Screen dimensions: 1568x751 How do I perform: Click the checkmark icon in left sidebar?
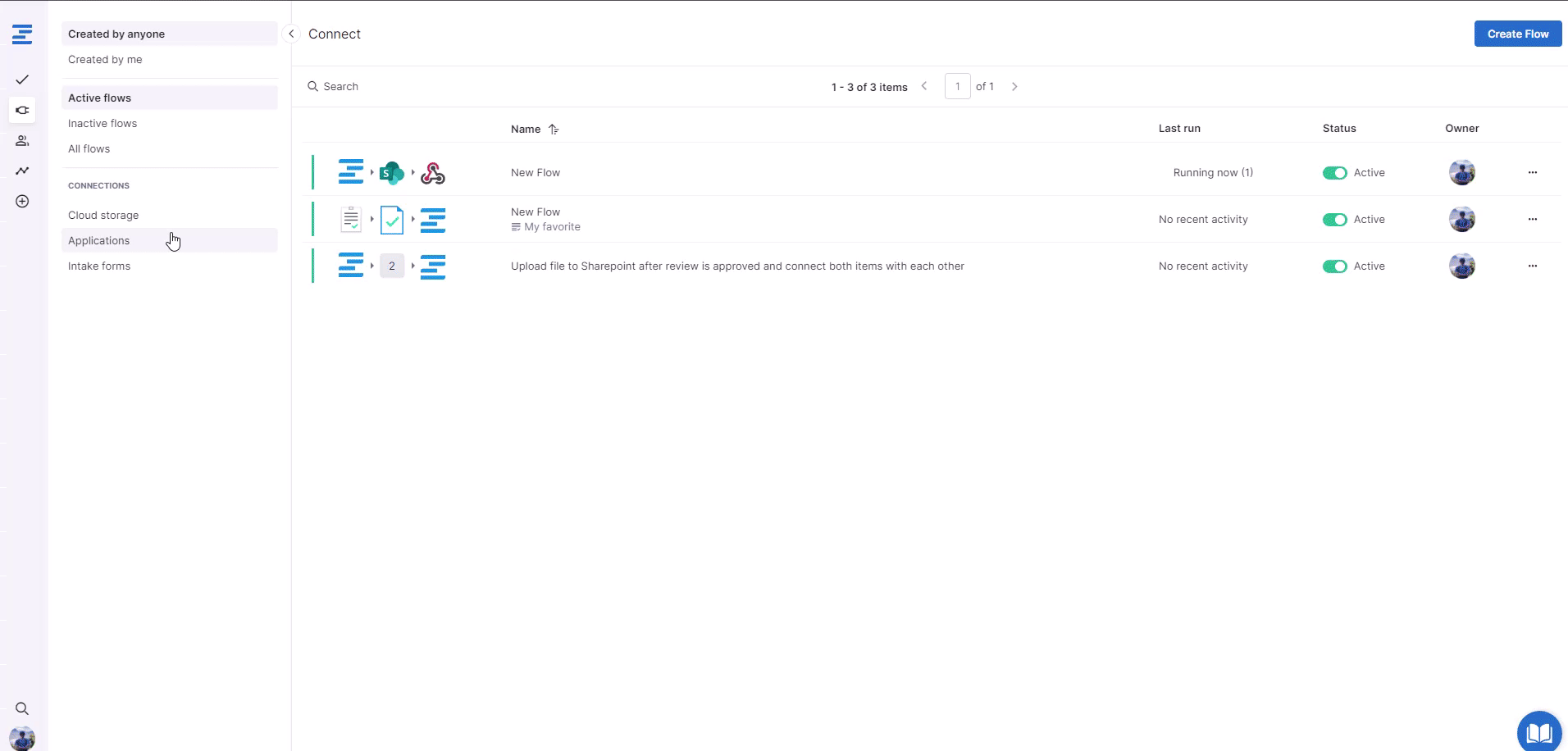(x=22, y=80)
